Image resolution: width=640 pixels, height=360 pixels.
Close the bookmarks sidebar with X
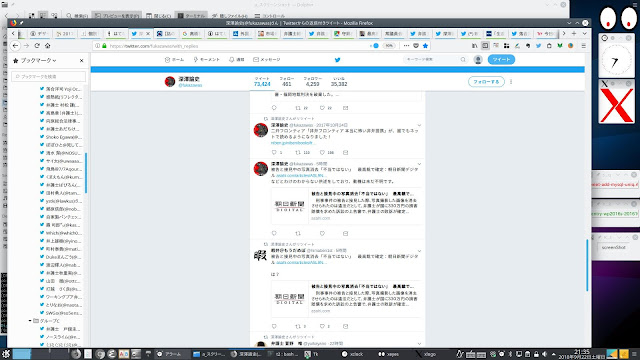82,60
